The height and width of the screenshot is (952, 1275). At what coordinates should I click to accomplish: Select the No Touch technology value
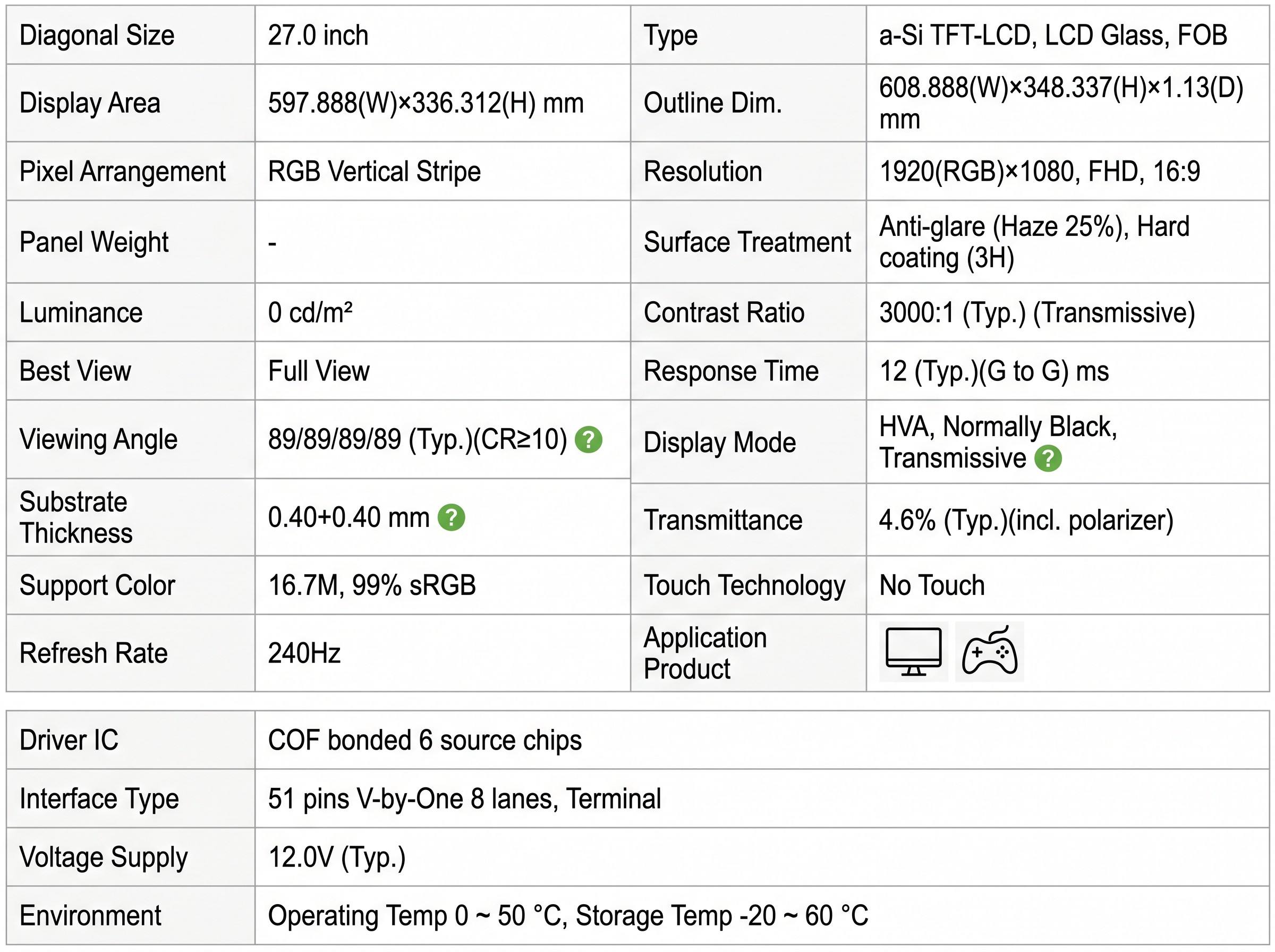(x=932, y=585)
